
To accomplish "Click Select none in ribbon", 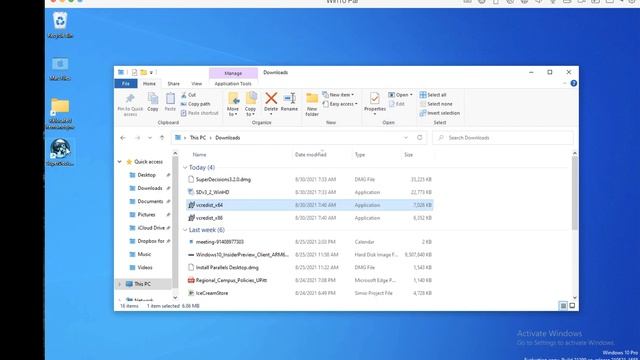I will click(436, 104).
